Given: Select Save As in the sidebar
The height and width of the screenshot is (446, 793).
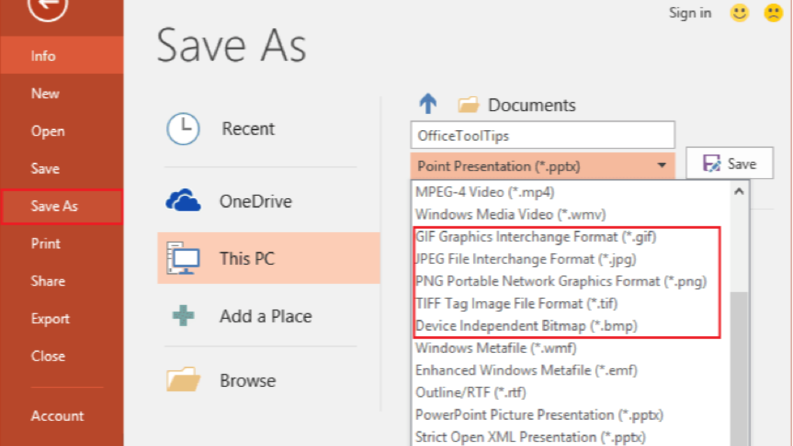Looking at the screenshot, I should click(62, 206).
